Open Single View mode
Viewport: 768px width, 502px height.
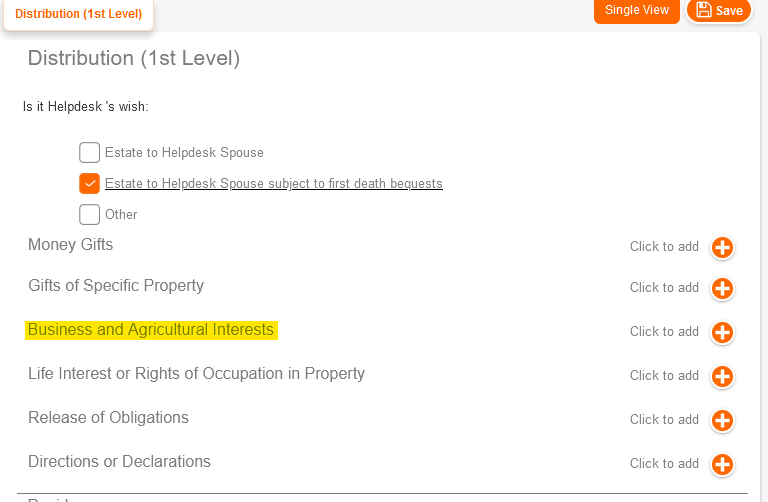click(637, 10)
